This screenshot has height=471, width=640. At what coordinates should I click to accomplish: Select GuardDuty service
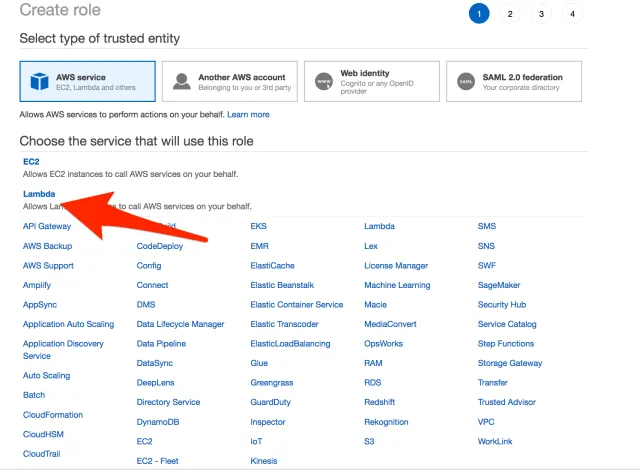[271, 402]
